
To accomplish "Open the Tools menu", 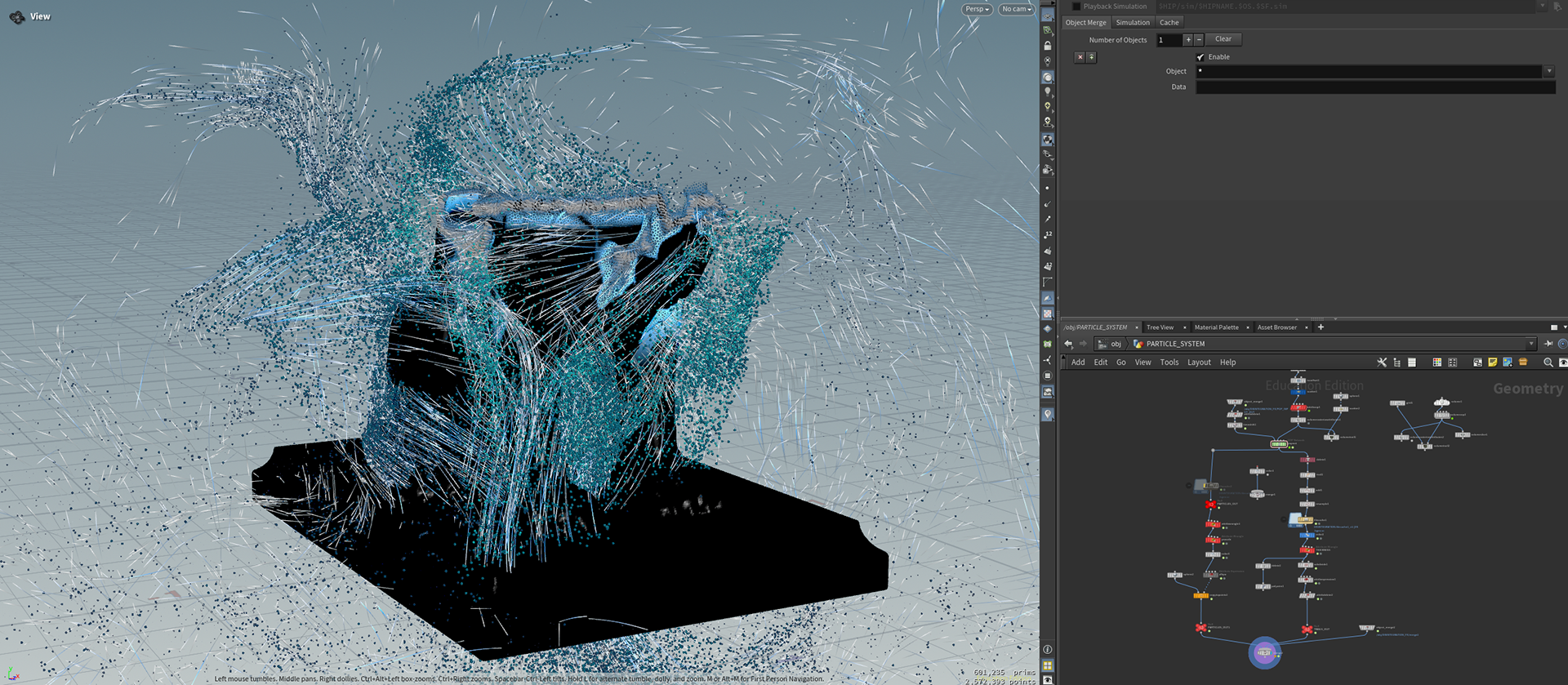I will (1169, 363).
